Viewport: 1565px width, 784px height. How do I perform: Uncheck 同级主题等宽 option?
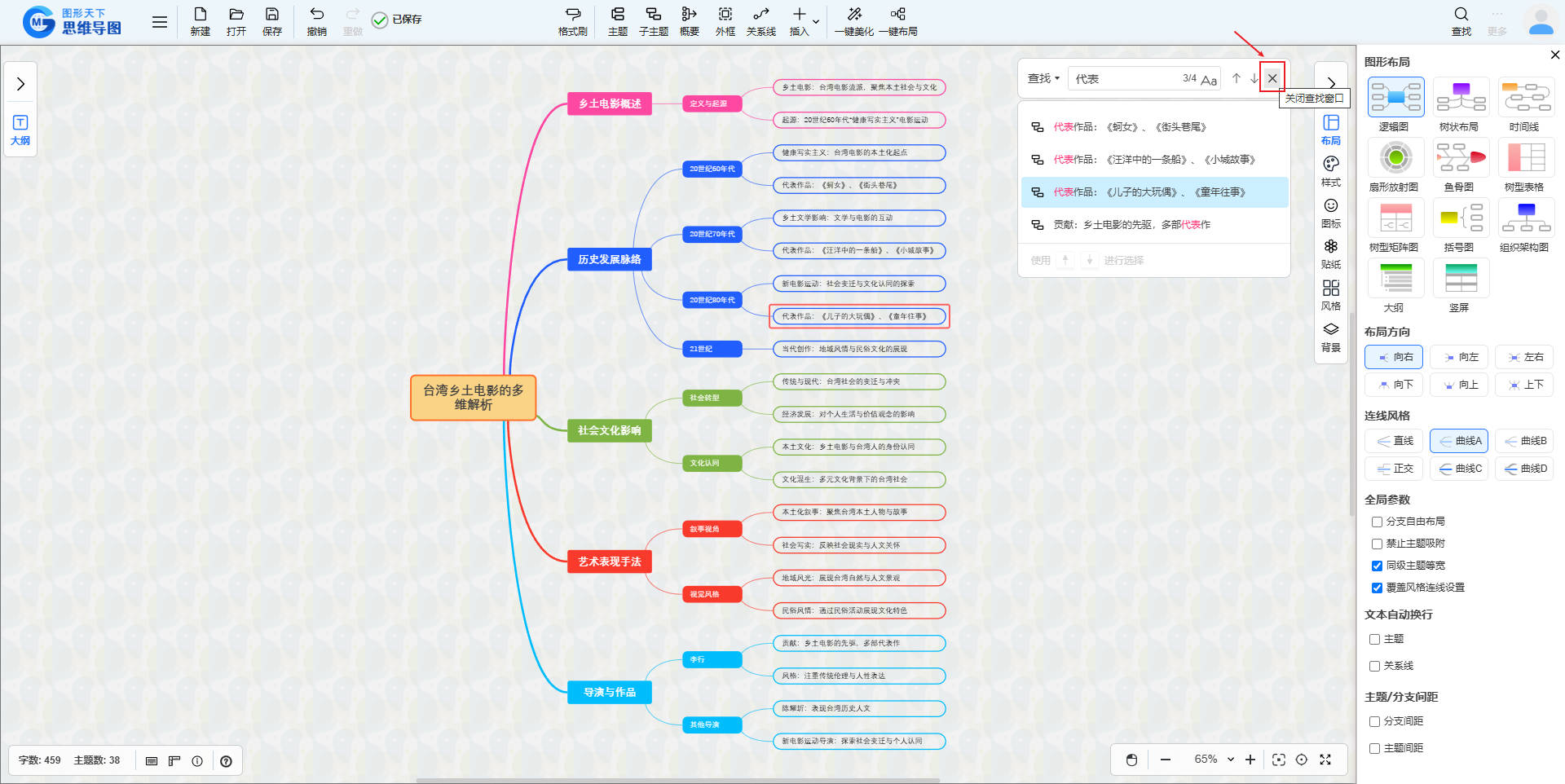pyautogui.click(x=1377, y=566)
